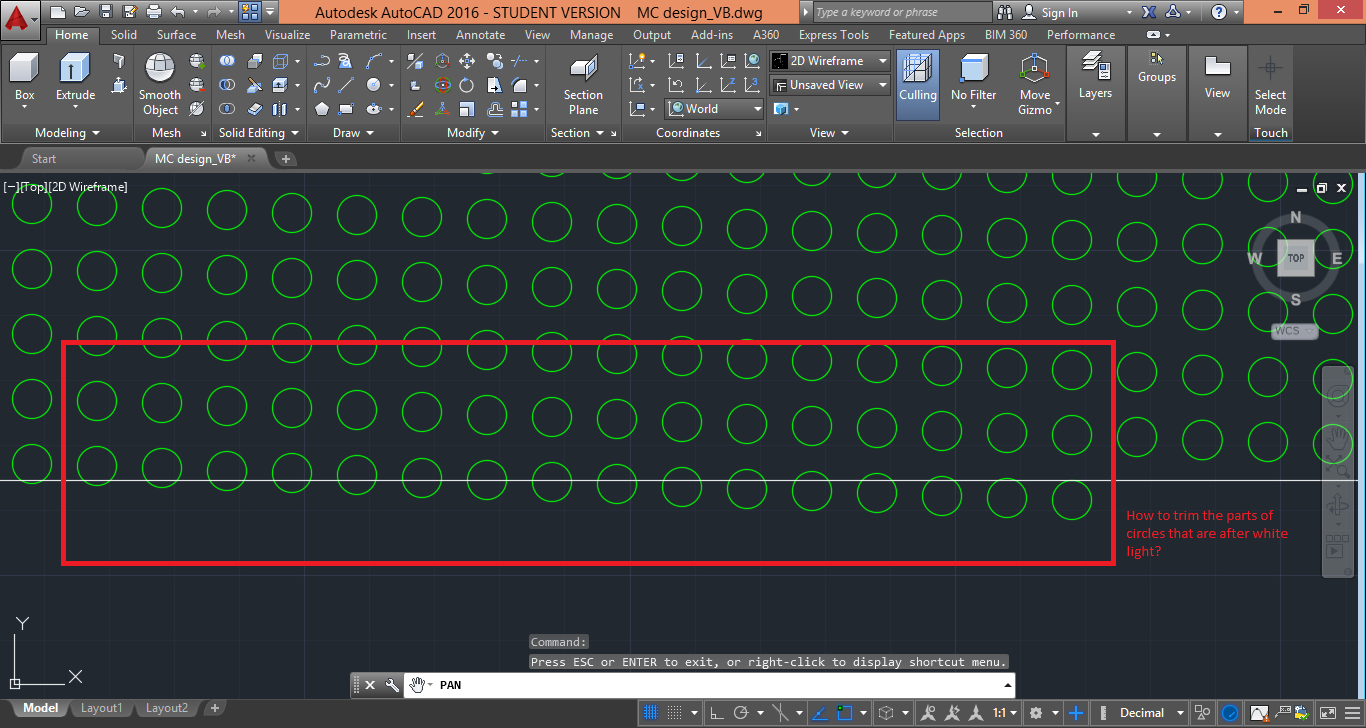The image size is (1366, 728).
Task: Click the [Top] viewport view control
Action: 33,187
